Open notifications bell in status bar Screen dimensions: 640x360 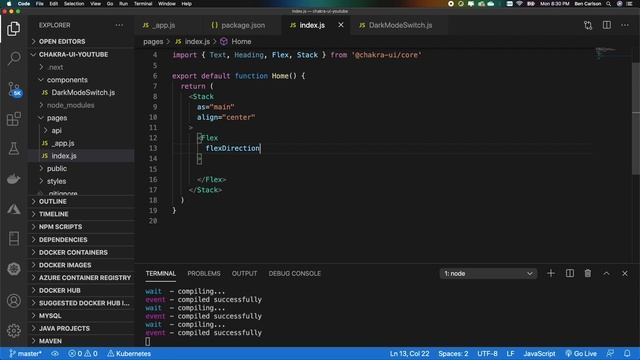coord(627,353)
